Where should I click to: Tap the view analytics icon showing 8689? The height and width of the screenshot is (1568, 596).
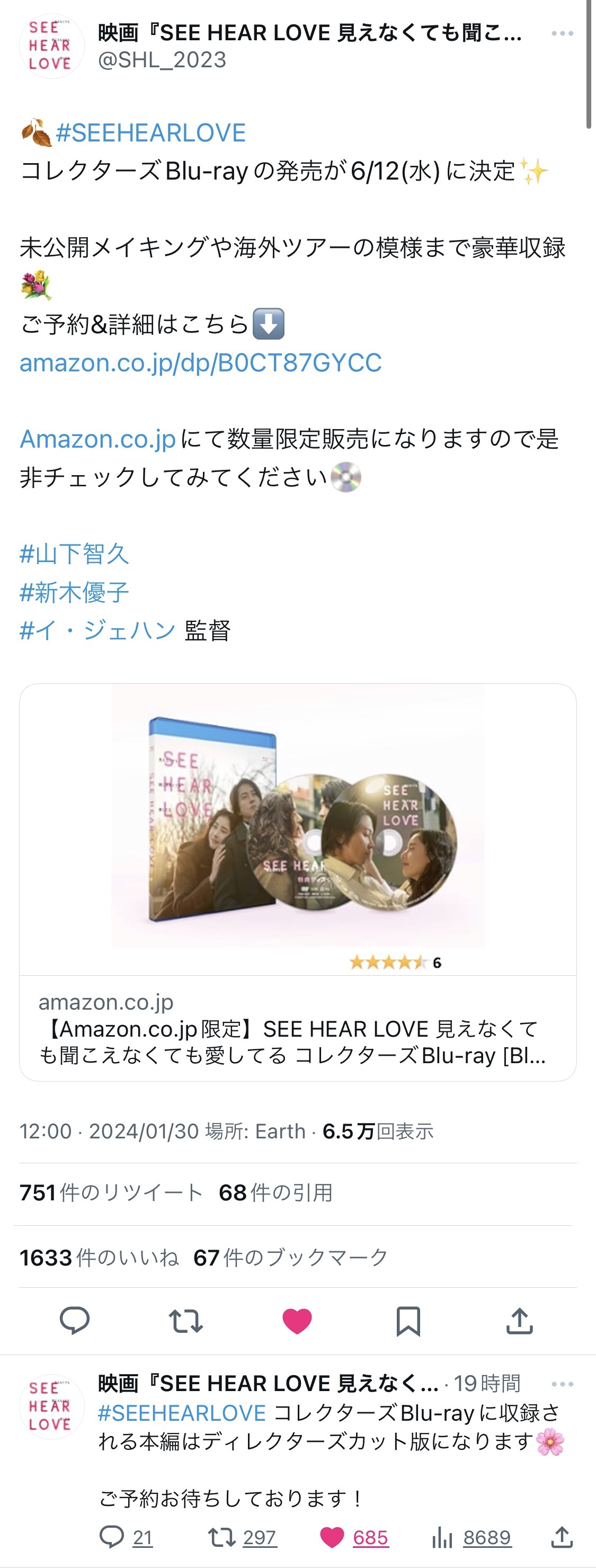pos(470,1538)
